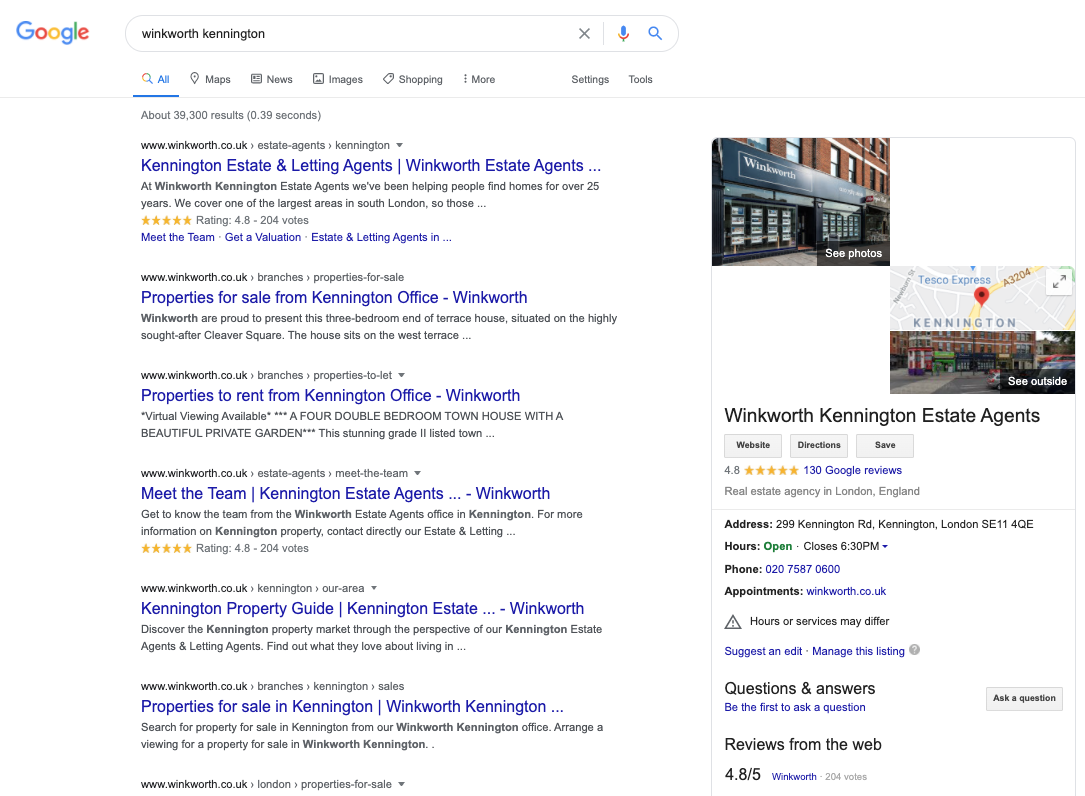Click the Get a Valuation sitelink

(x=263, y=237)
